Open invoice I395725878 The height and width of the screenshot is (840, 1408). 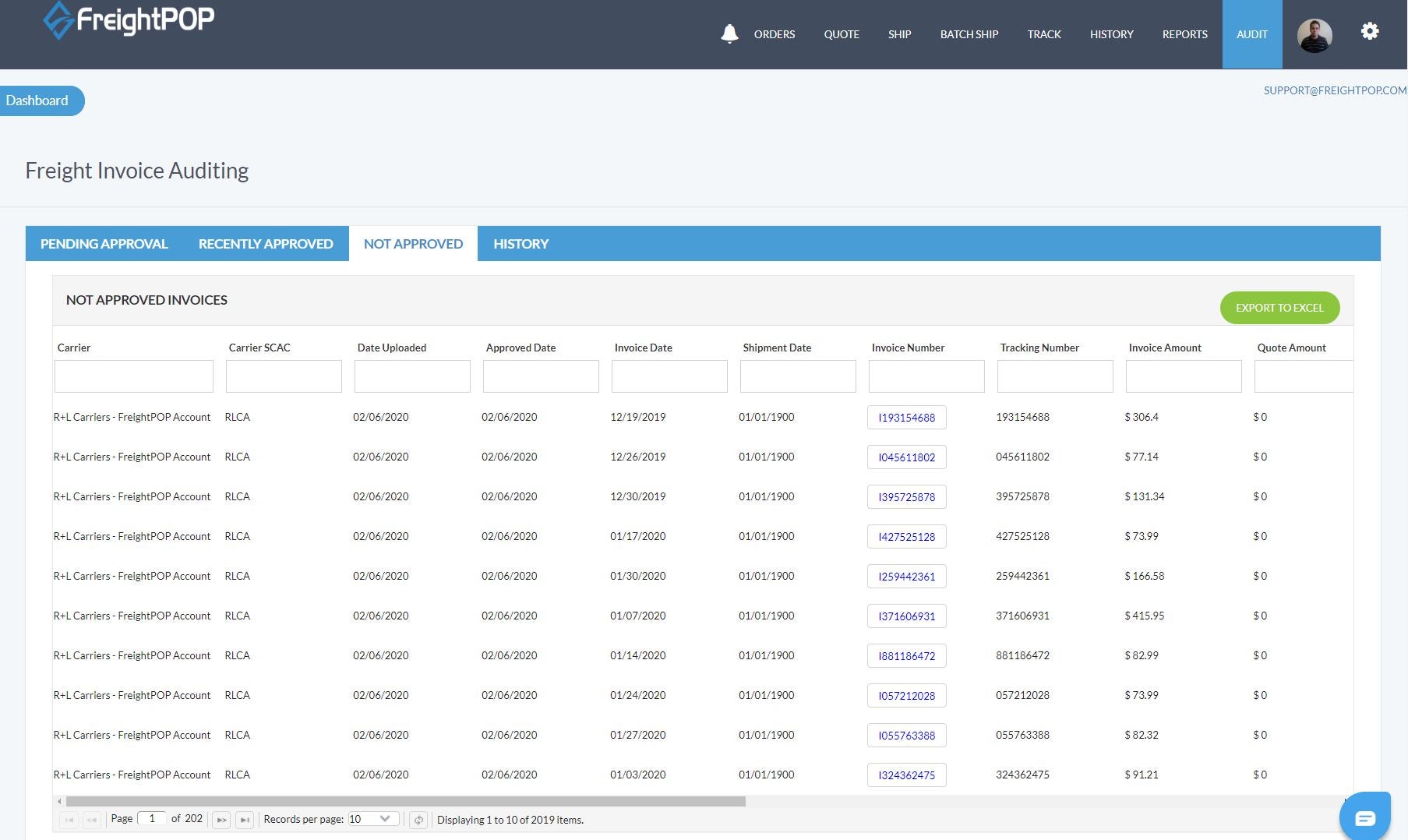point(906,497)
